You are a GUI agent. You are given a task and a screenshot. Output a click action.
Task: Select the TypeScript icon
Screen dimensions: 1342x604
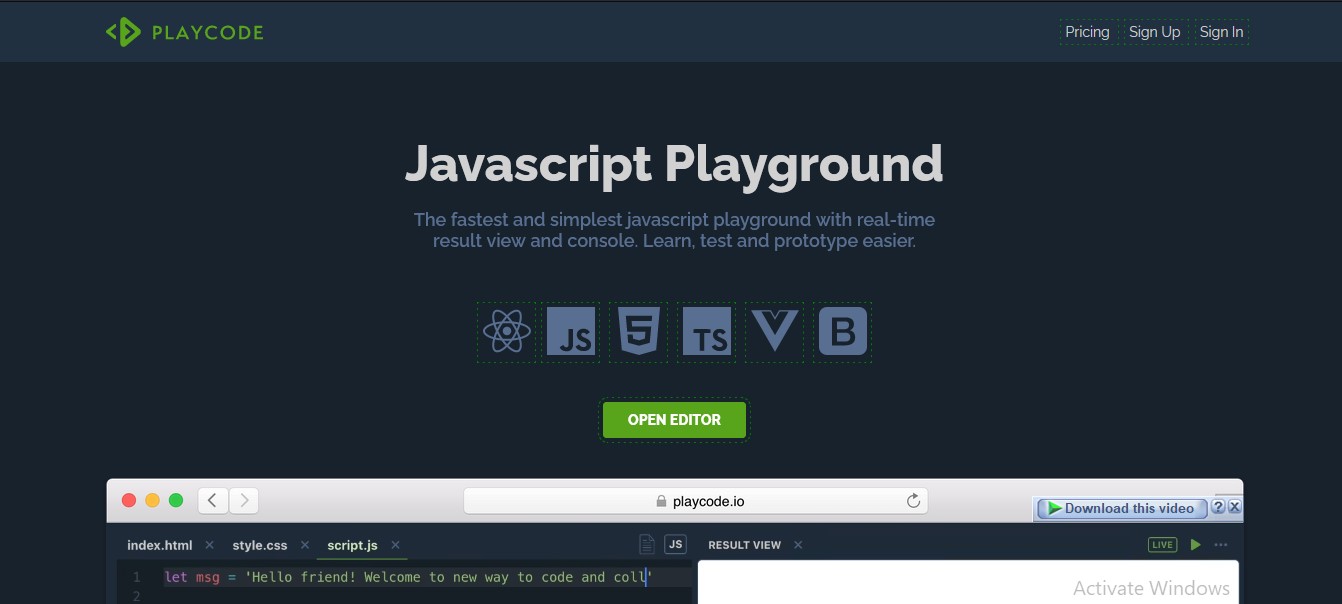point(706,332)
